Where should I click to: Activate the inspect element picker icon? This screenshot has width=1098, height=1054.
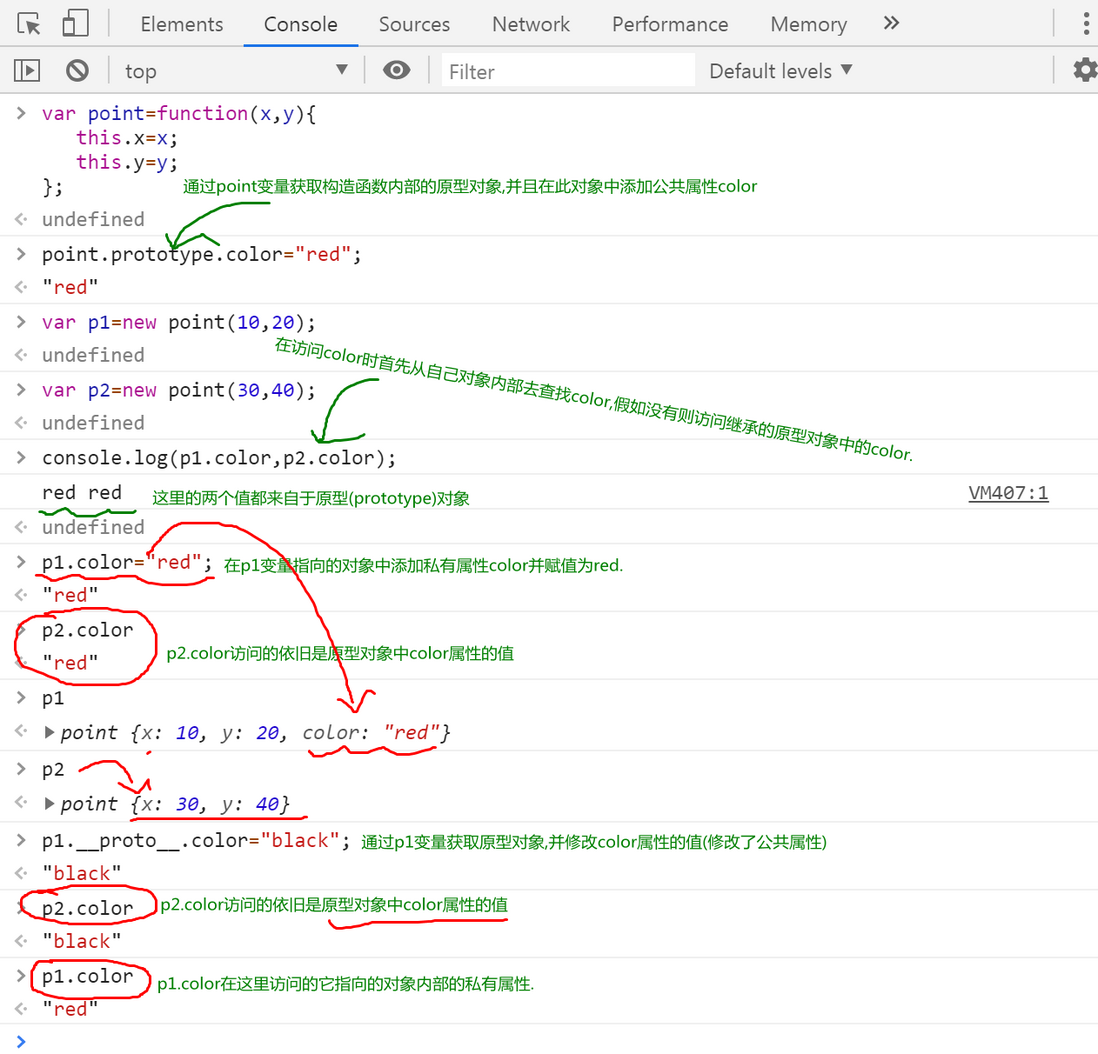click(x=29, y=24)
